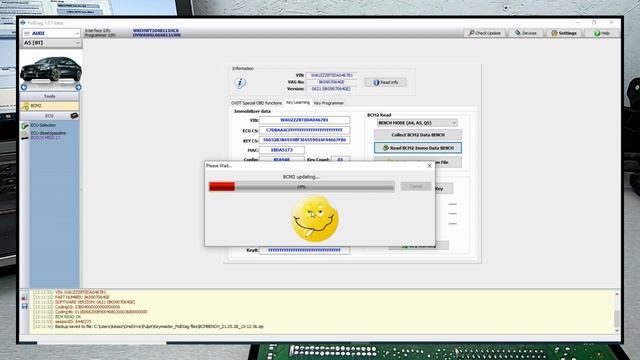640x360 pixels.
Task: Select ECU diesel/gasoline item
Action: pos(48,133)
